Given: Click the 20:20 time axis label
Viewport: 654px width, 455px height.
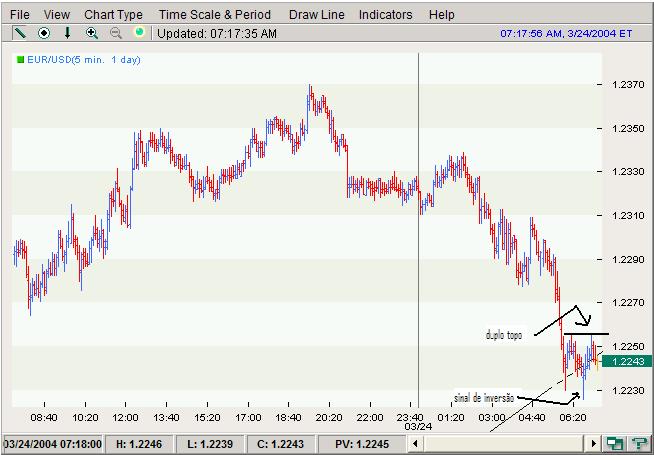Looking at the screenshot, I should point(329,417).
